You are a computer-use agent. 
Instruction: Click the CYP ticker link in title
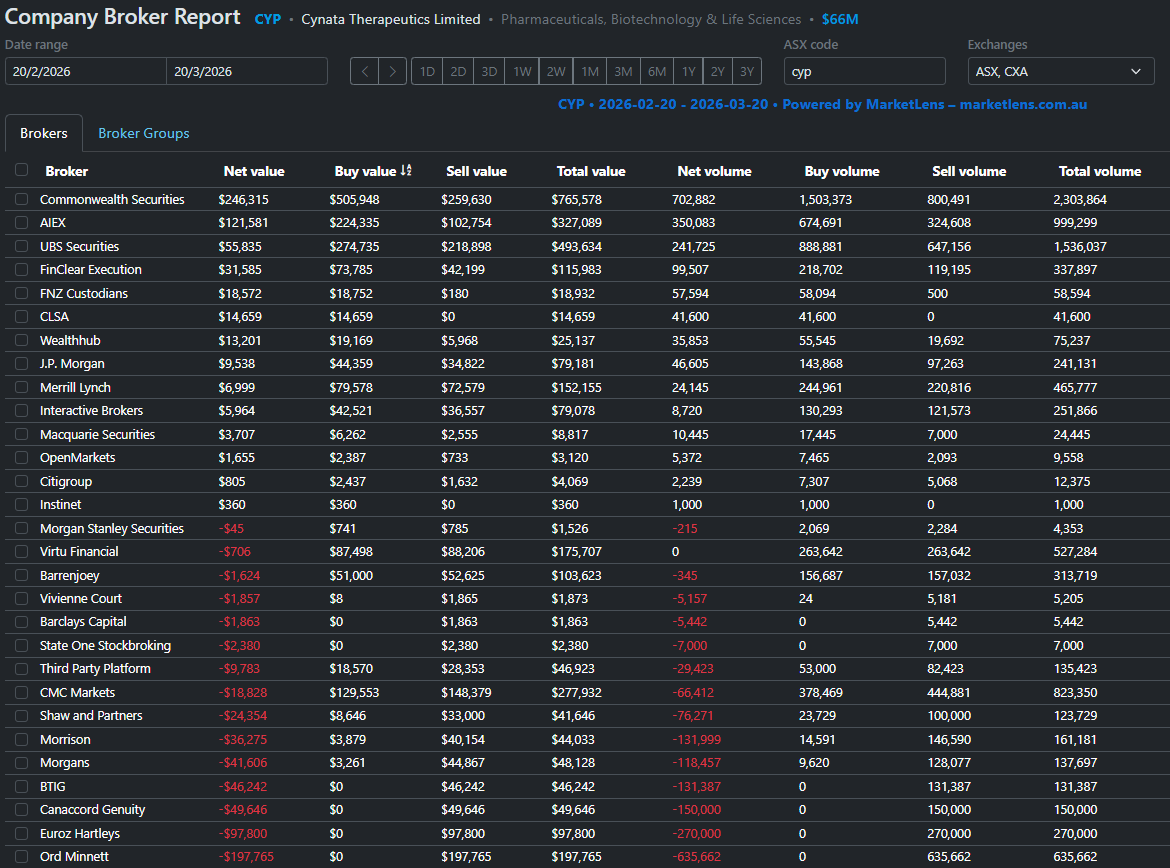pos(268,19)
